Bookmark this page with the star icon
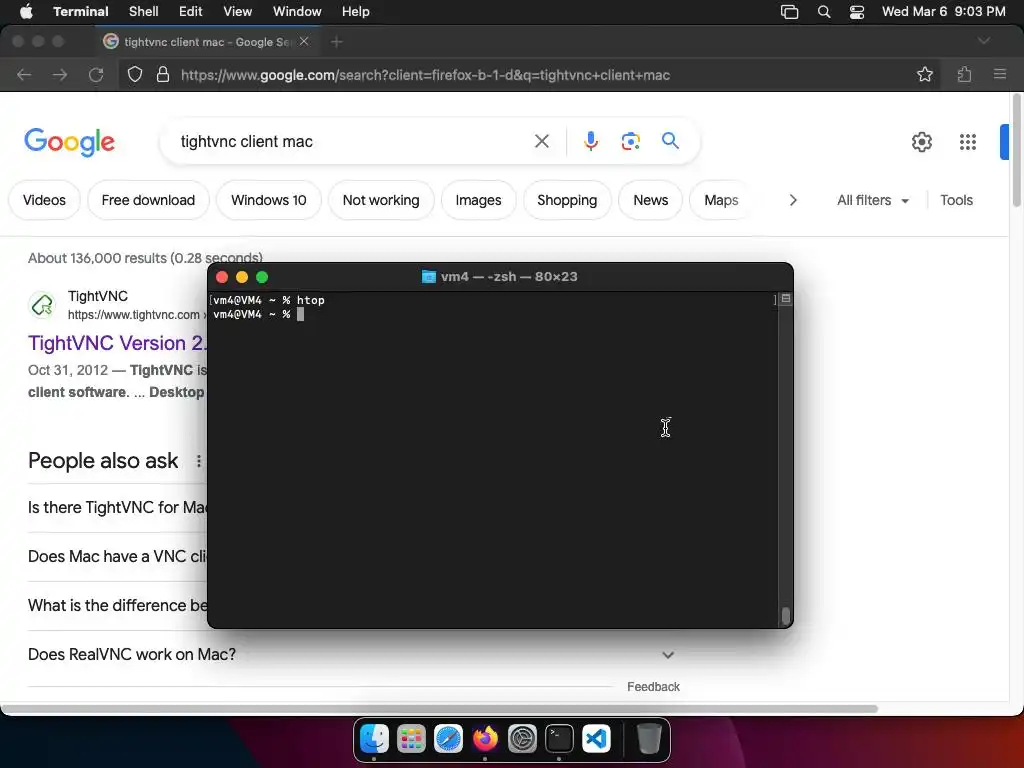Viewport: 1024px width, 768px height. pos(925,74)
